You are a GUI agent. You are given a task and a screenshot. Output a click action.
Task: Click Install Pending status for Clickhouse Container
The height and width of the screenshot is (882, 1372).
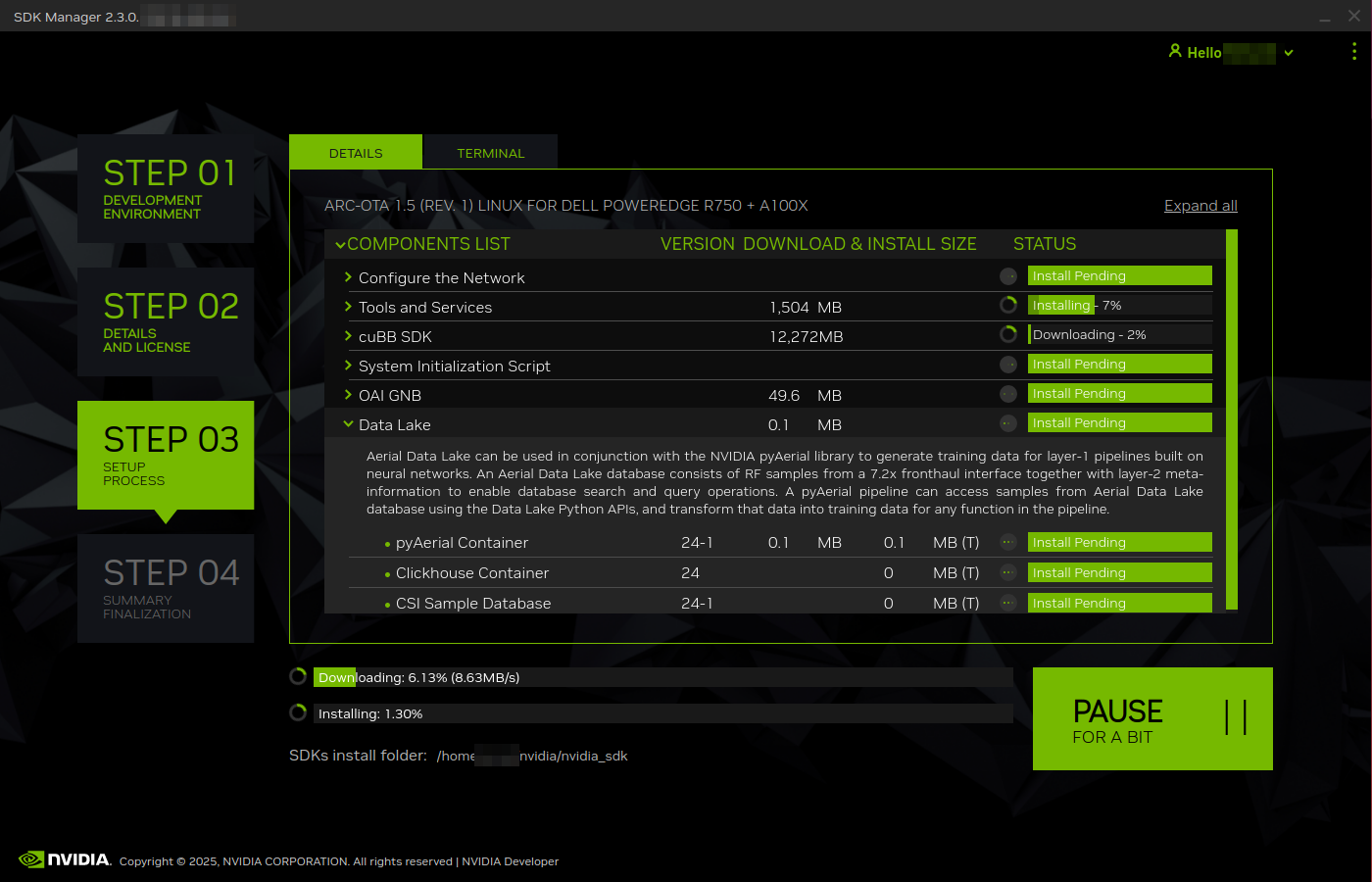pyautogui.click(x=1120, y=572)
